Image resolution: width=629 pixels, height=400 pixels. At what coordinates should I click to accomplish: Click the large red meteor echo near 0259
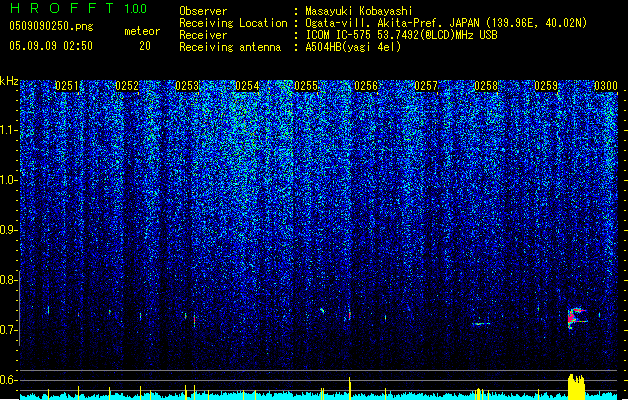point(577,318)
